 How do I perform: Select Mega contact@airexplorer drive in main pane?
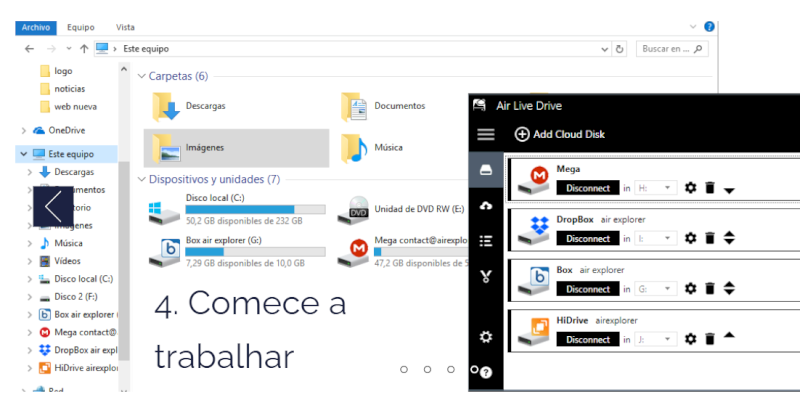(402, 252)
